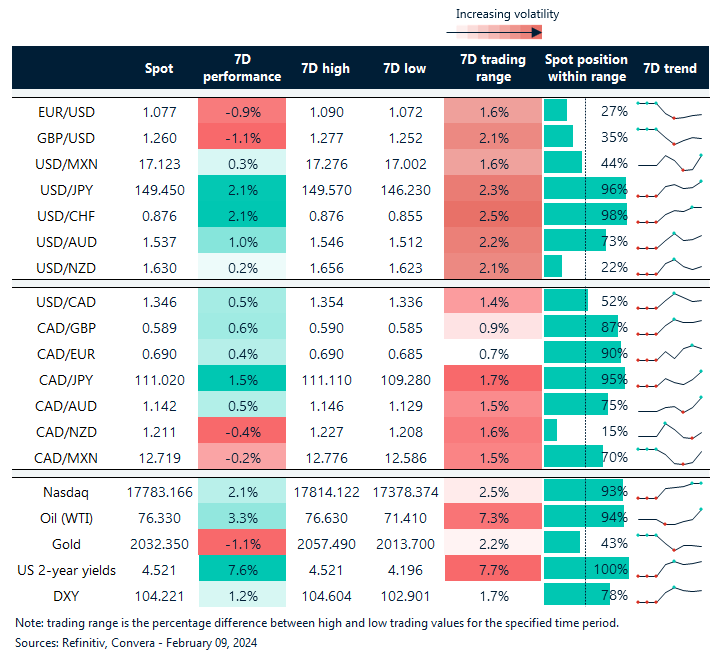Click the EUR/USD 7D trend sparkline
This screenshot has height=652, width=711.
(x=669, y=109)
